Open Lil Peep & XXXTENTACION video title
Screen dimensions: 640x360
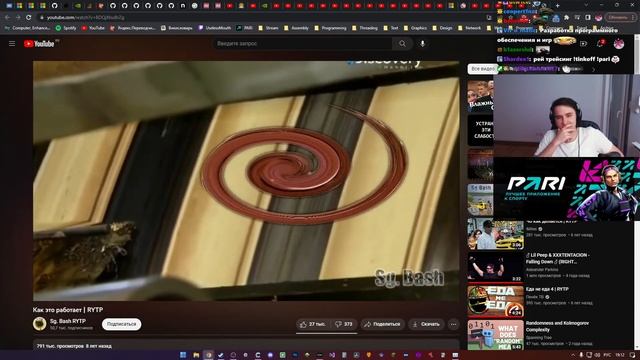558,258
